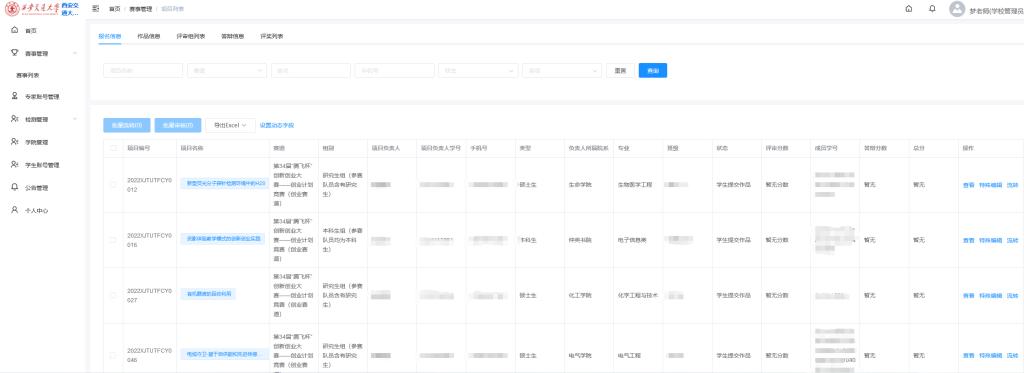Click the person icon for 个人中心
The image size is (1024, 373).
pyautogui.click(x=15, y=210)
